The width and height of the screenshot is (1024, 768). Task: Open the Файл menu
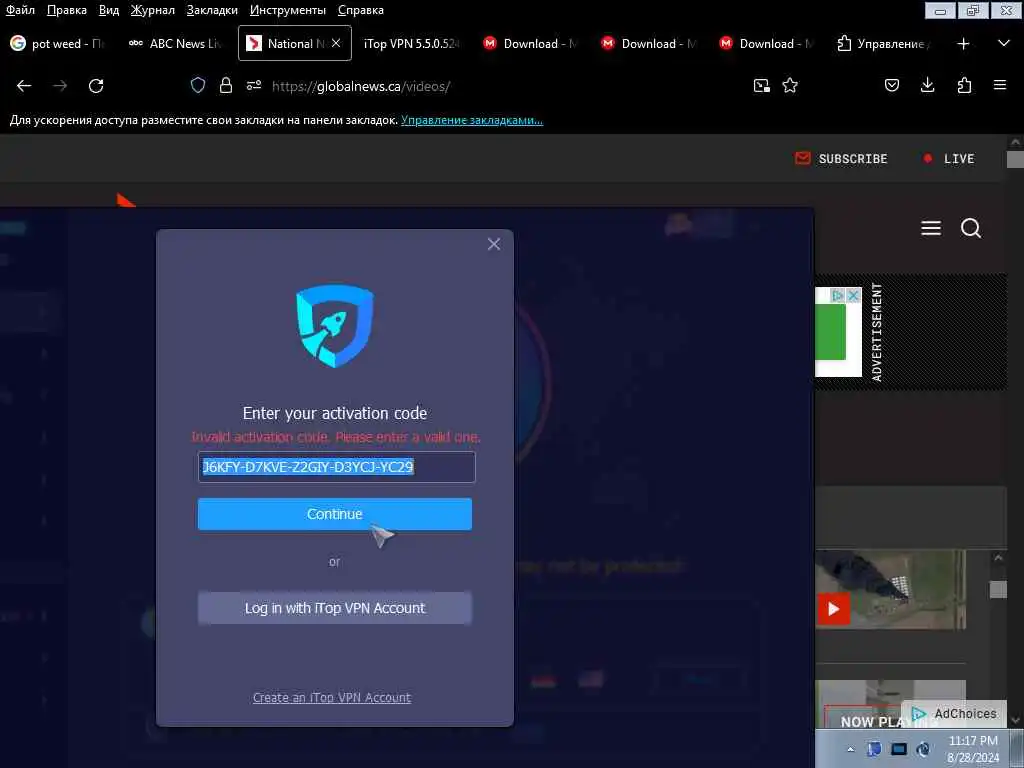coord(20,10)
